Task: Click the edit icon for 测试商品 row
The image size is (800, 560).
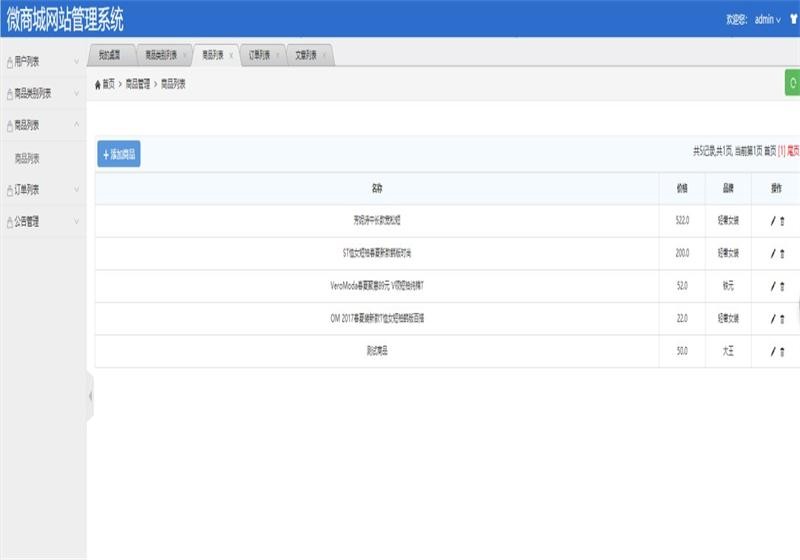Action: (771, 352)
